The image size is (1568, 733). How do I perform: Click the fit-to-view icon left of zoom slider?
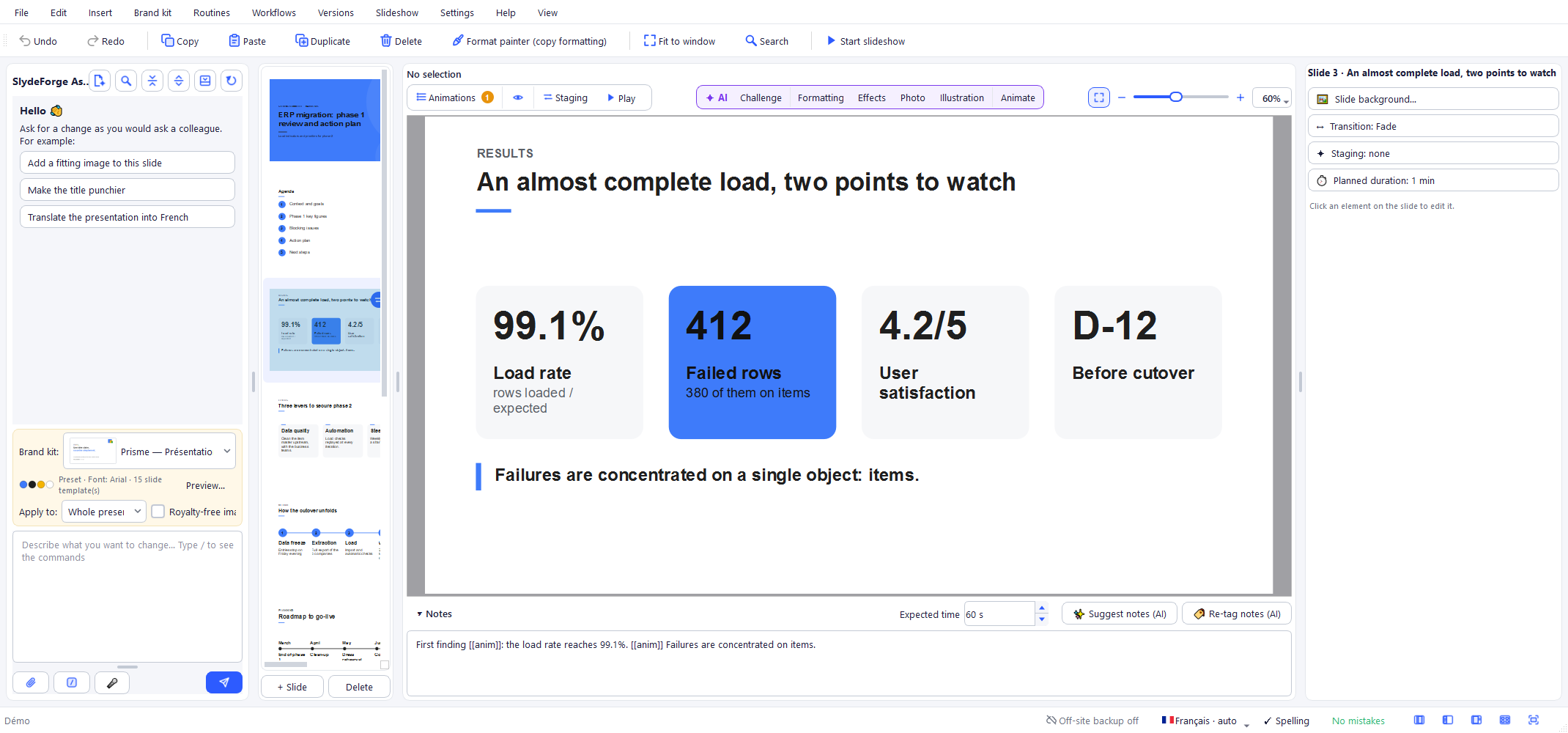1099,97
